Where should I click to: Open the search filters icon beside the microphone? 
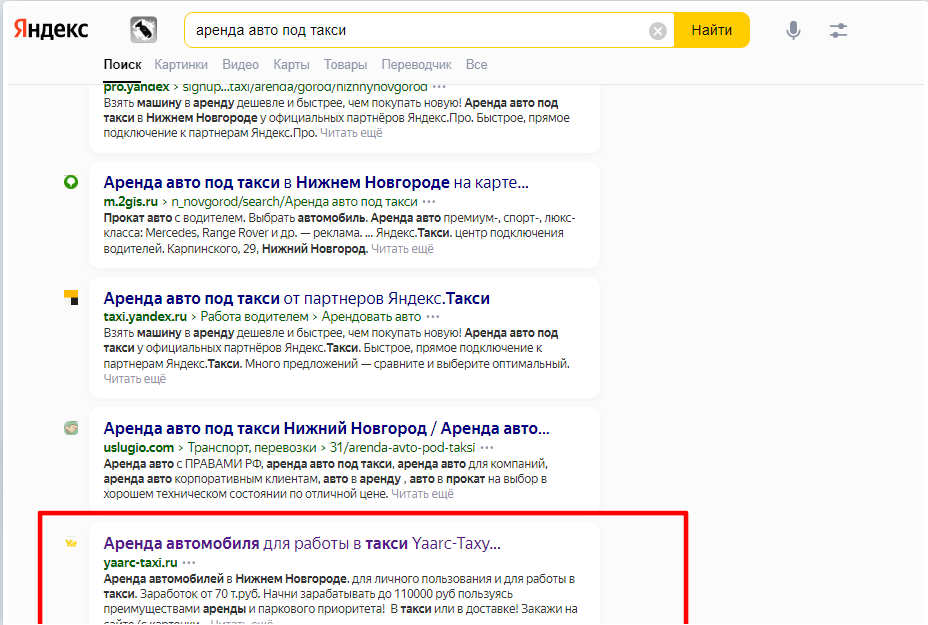coord(838,30)
